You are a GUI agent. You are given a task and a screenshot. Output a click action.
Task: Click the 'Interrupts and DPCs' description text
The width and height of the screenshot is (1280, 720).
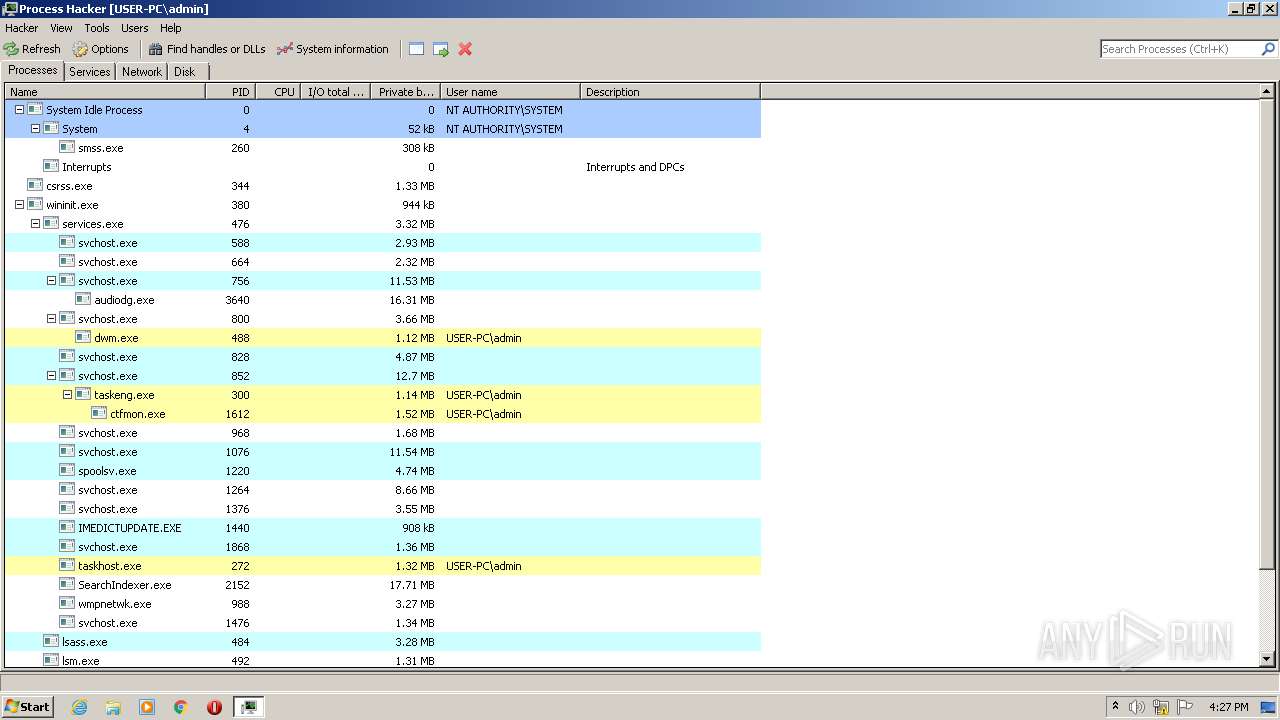click(x=635, y=167)
